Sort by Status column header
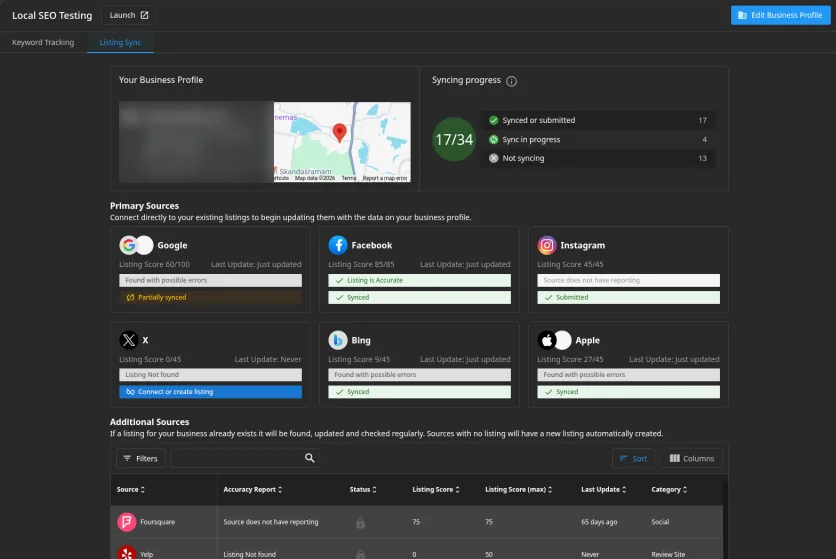 coord(363,489)
